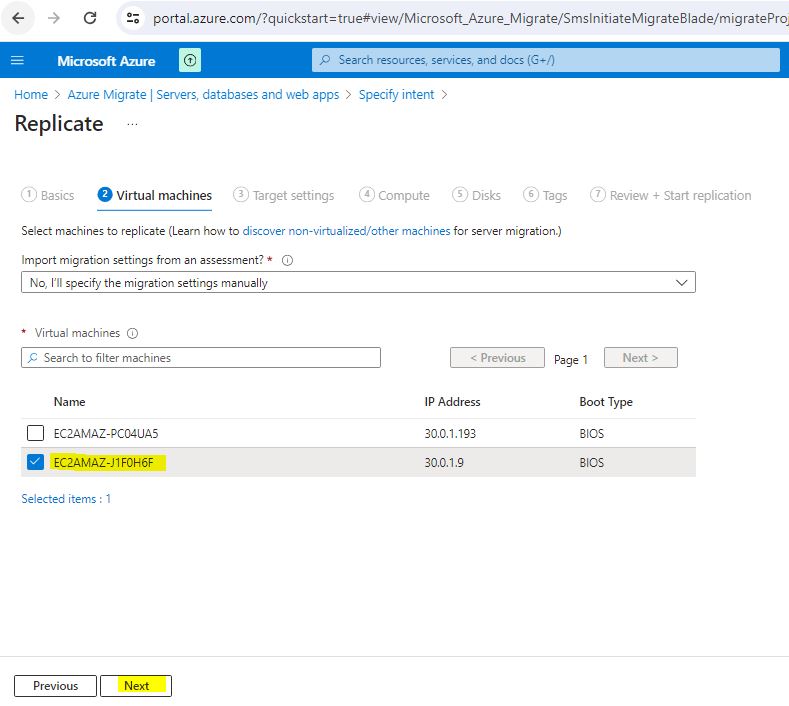Open the Compute step tab
This screenshot has height=706, width=789.
click(395, 196)
